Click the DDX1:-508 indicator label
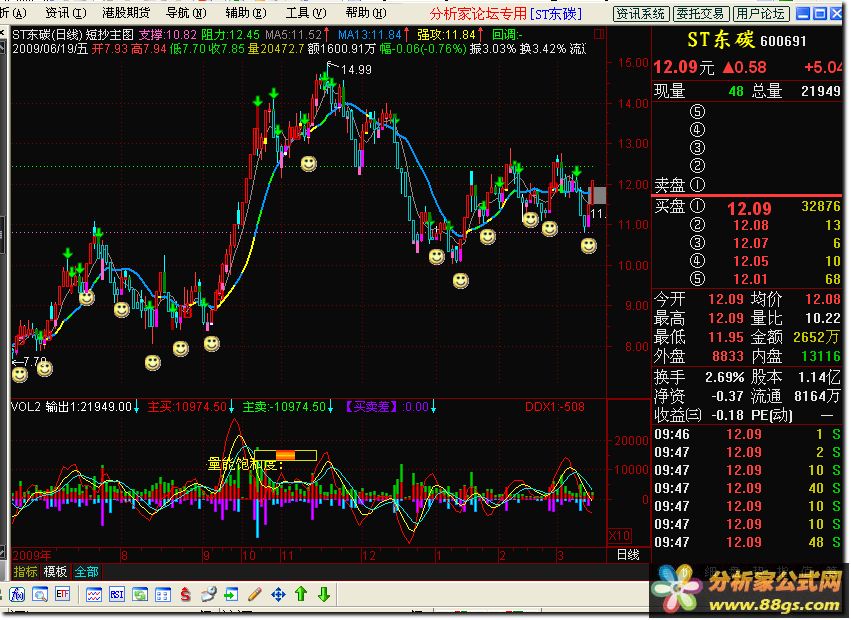Screen dimensions: 851x620 pyautogui.click(x=555, y=407)
